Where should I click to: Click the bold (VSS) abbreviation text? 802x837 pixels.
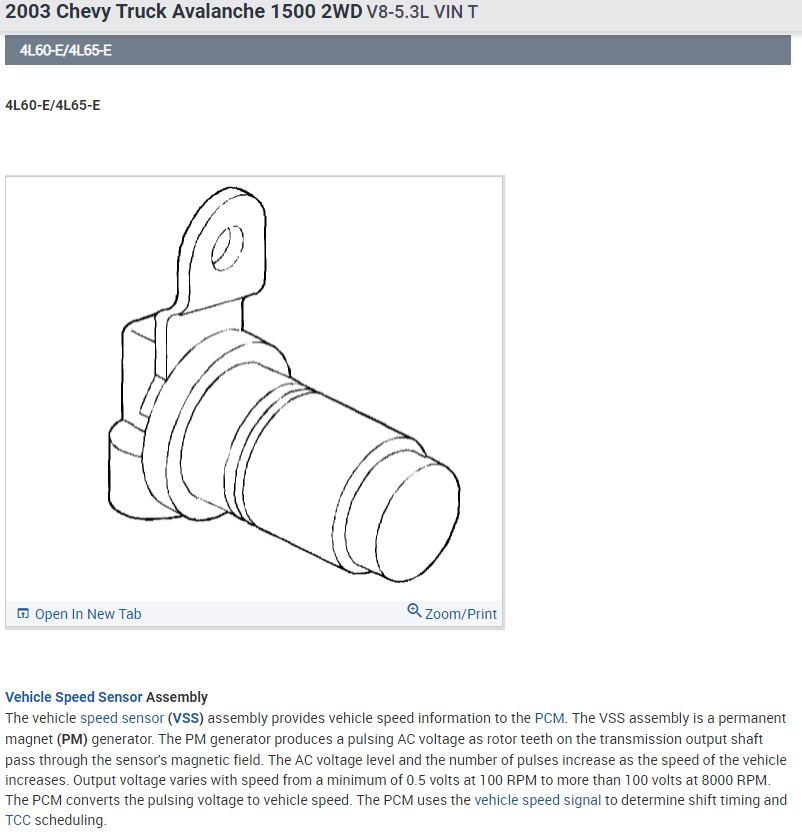click(x=186, y=718)
